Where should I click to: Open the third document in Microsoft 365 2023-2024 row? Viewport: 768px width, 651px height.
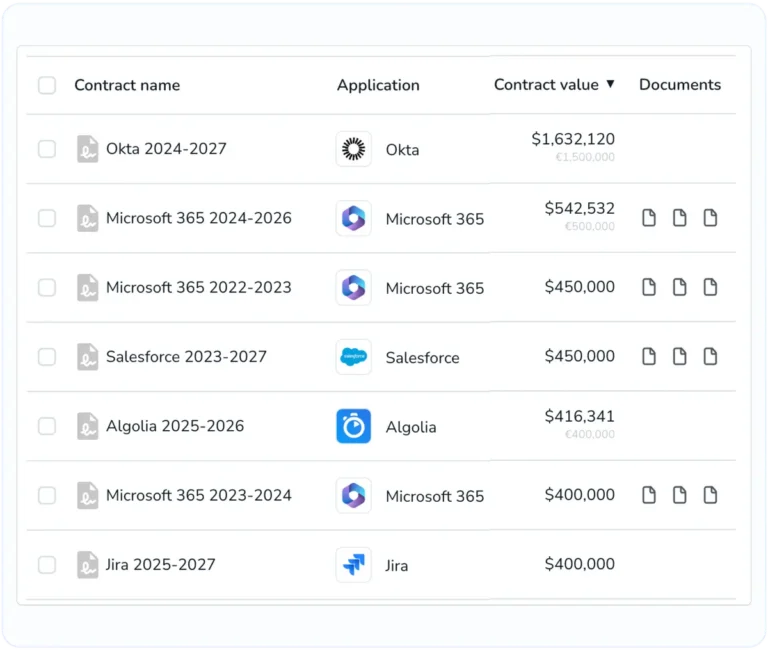click(710, 495)
